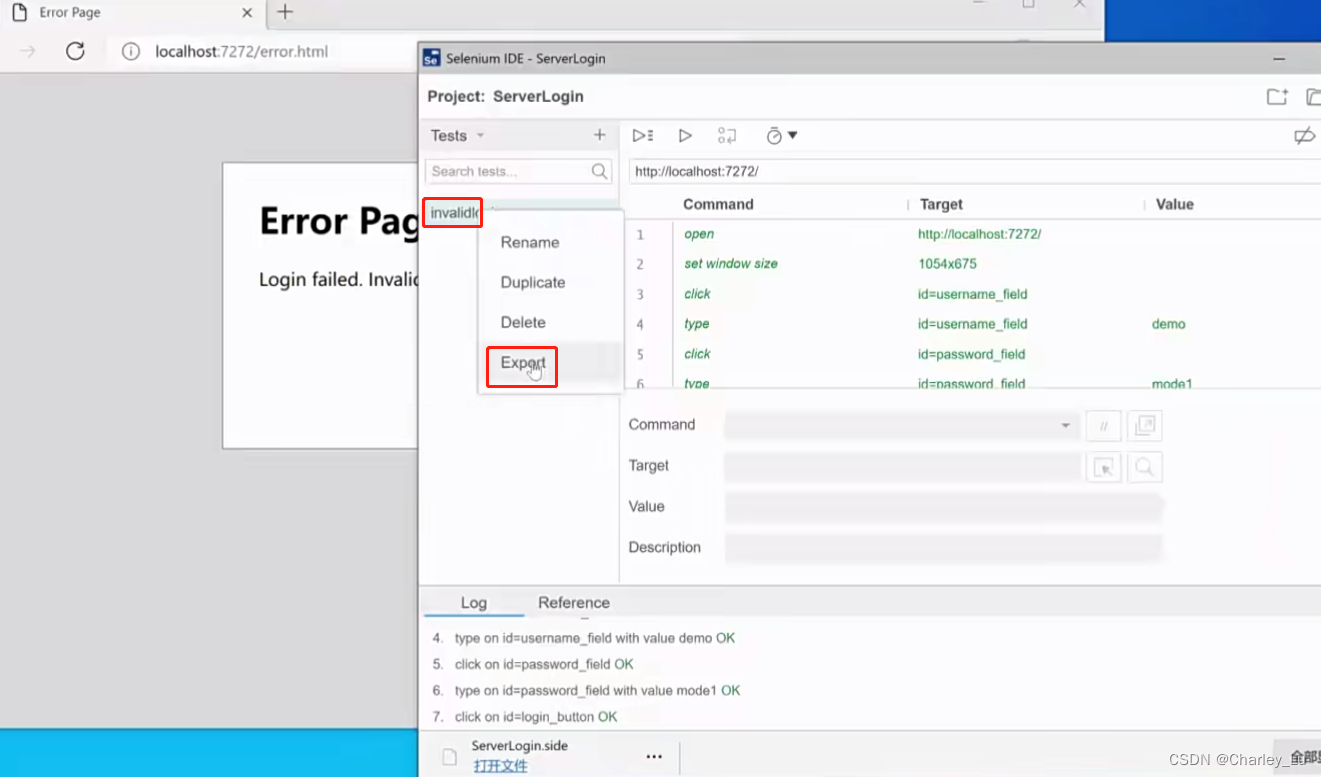Open new window configuration button
Viewport: 1321px width, 777px height.
[x=1144, y=426]
